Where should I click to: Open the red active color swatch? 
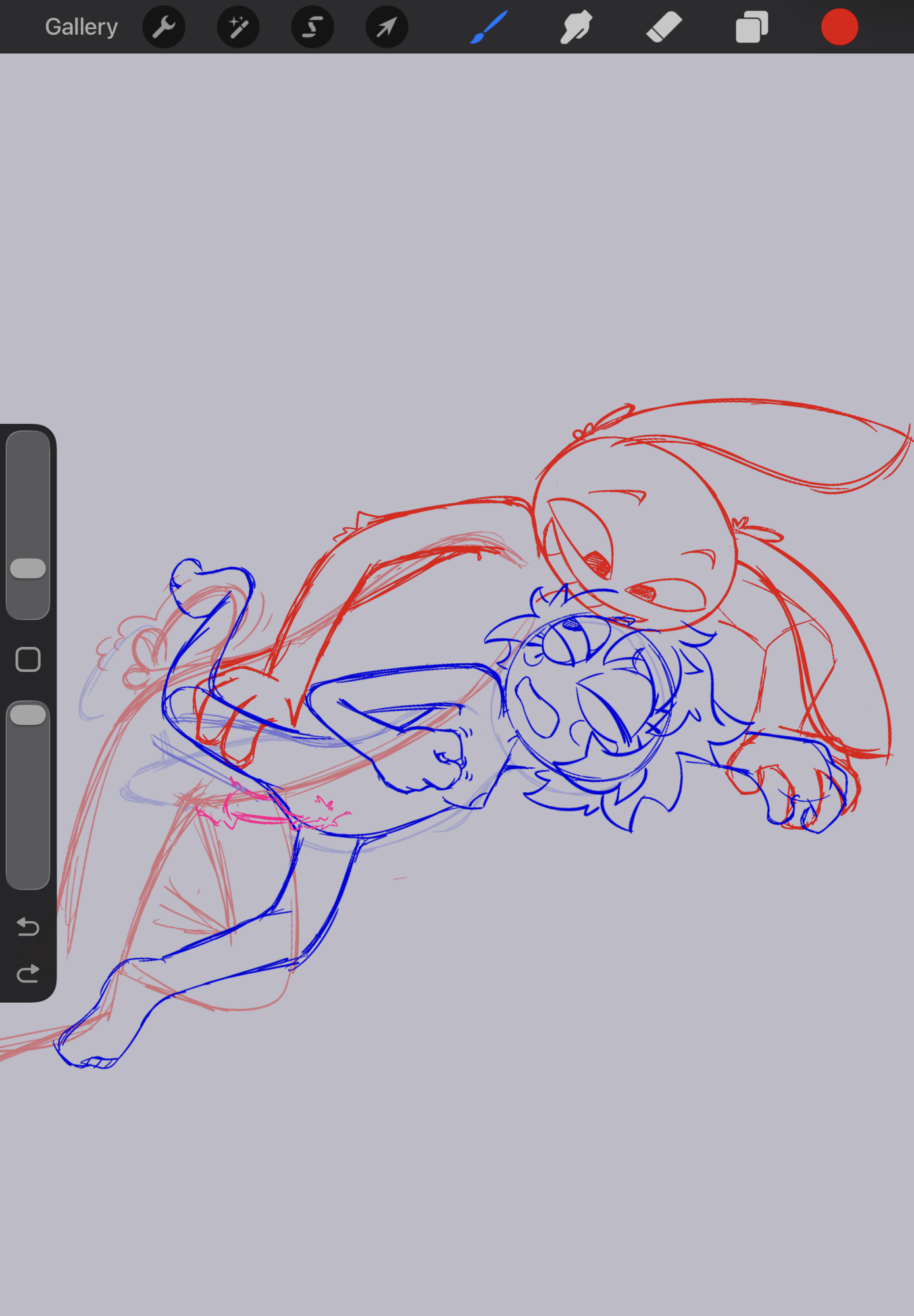839,27
